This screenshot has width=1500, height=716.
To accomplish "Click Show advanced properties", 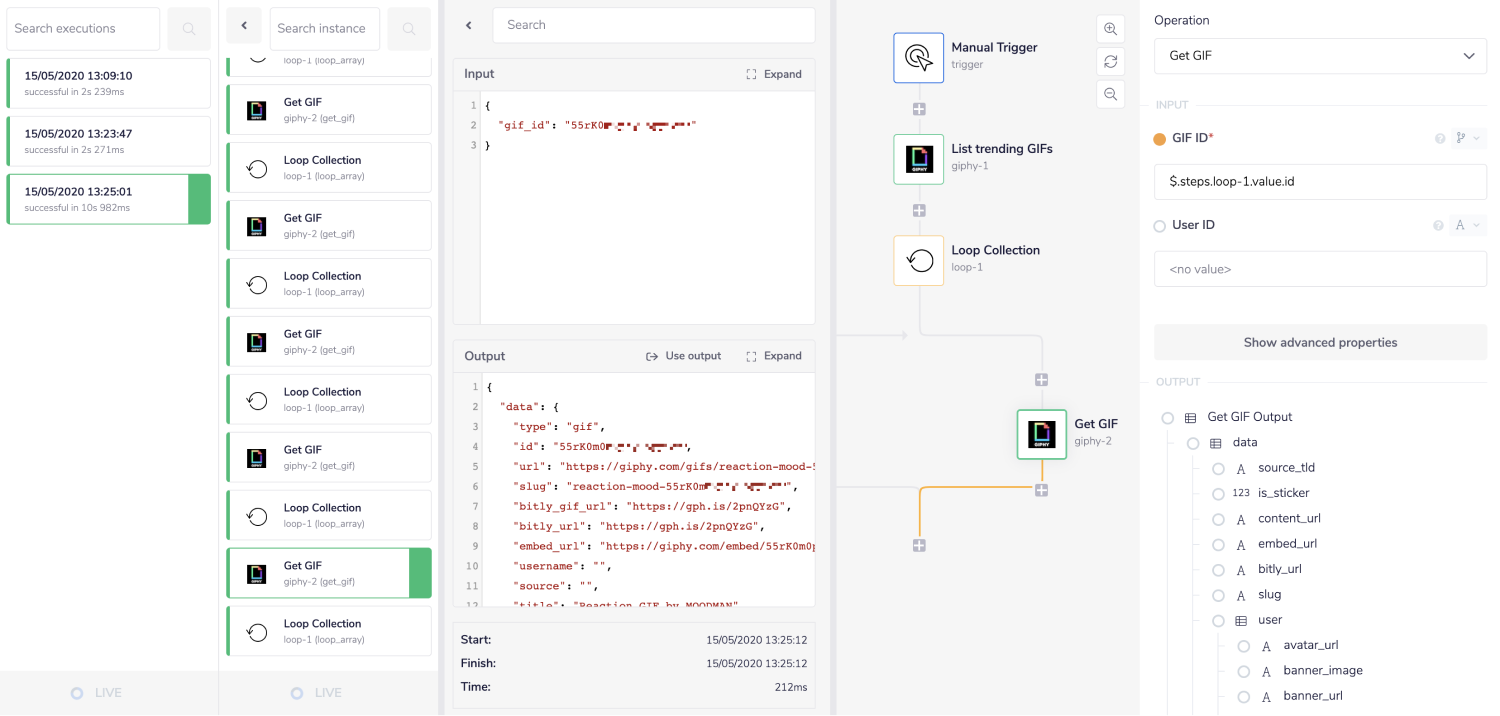I will coord(1320,342).
